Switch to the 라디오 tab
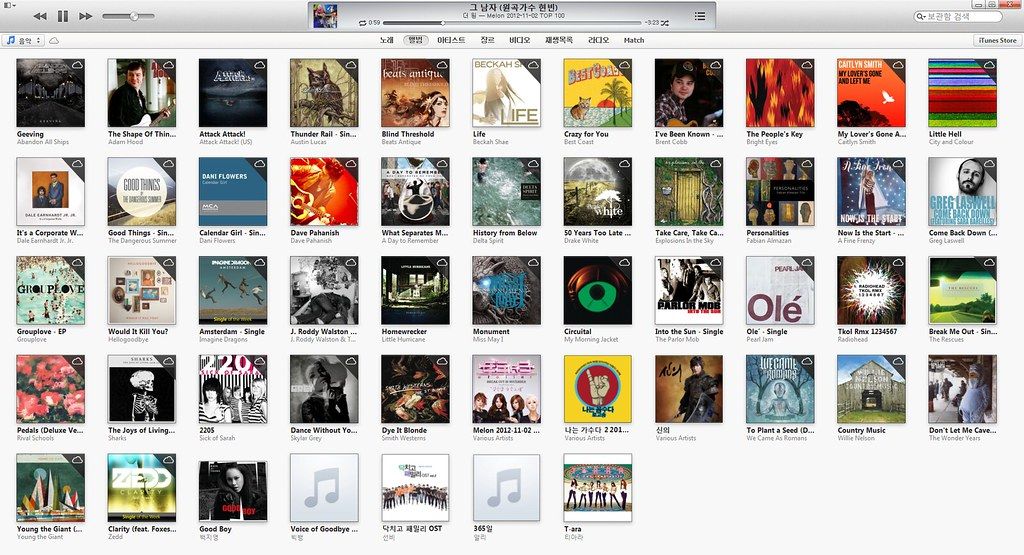The height and width of the screenshot is (555, 1024). coord(598,40)
